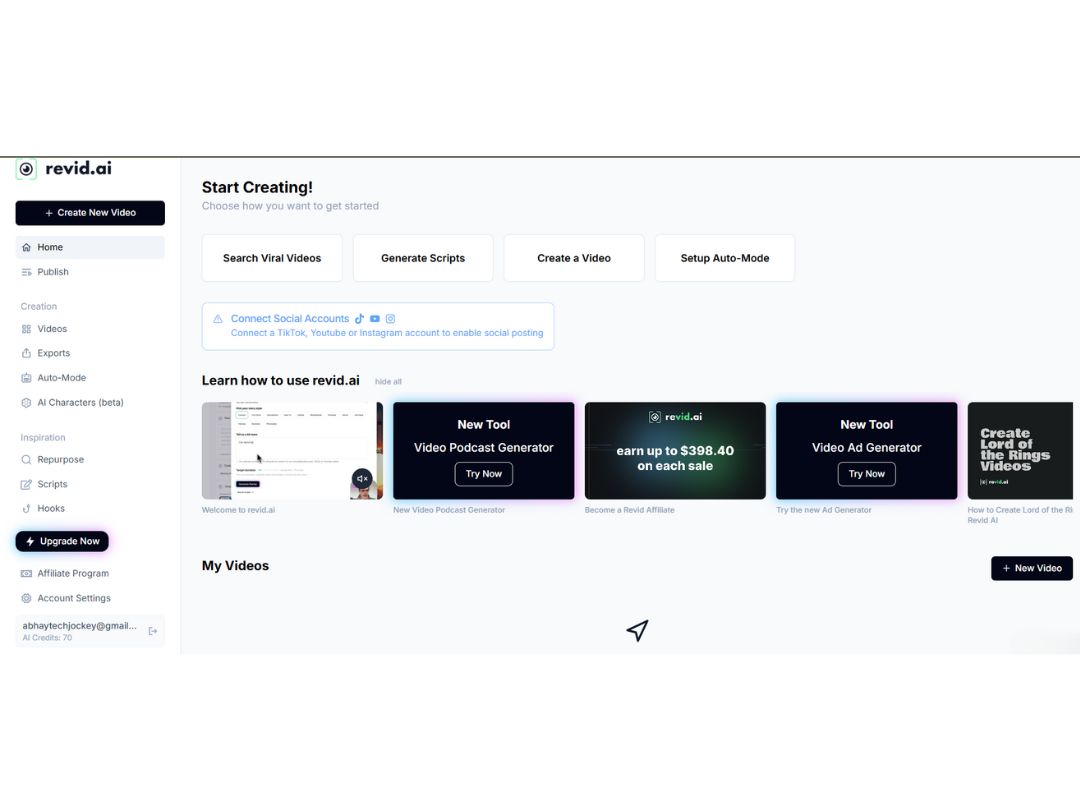
Task: Click the Create New Video button
Action: coord(90,213)
